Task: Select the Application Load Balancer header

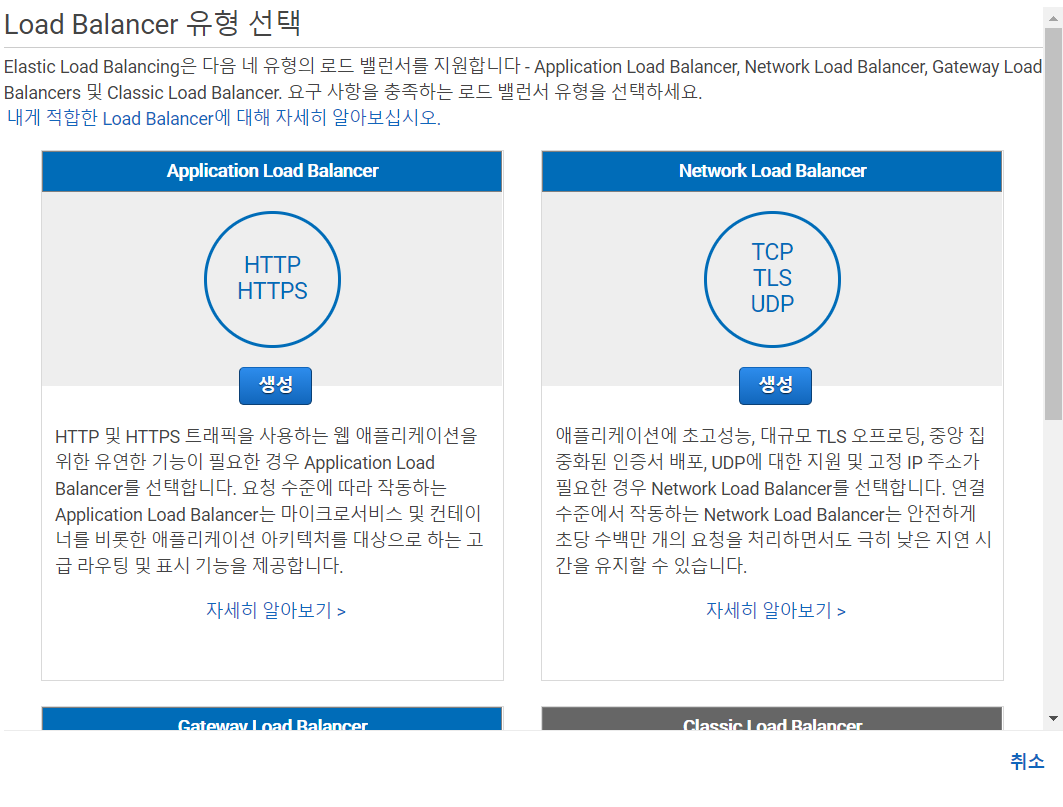Action: pyautogui.click(x=273, y=171)
